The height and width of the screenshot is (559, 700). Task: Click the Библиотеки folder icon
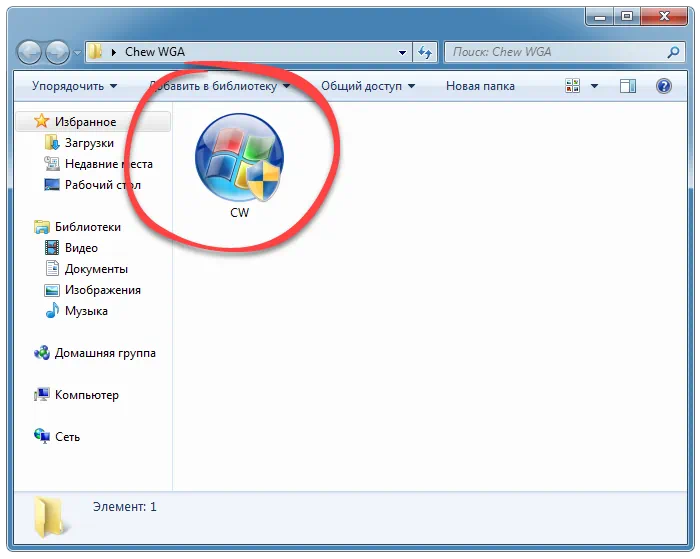click(42, 227)
